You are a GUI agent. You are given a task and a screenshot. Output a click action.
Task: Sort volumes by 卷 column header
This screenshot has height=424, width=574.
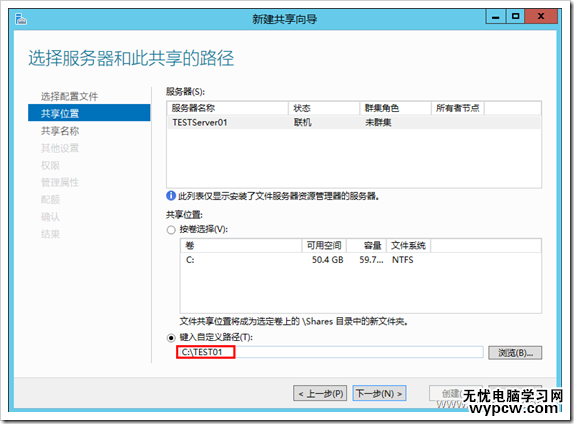click(241, 245)
